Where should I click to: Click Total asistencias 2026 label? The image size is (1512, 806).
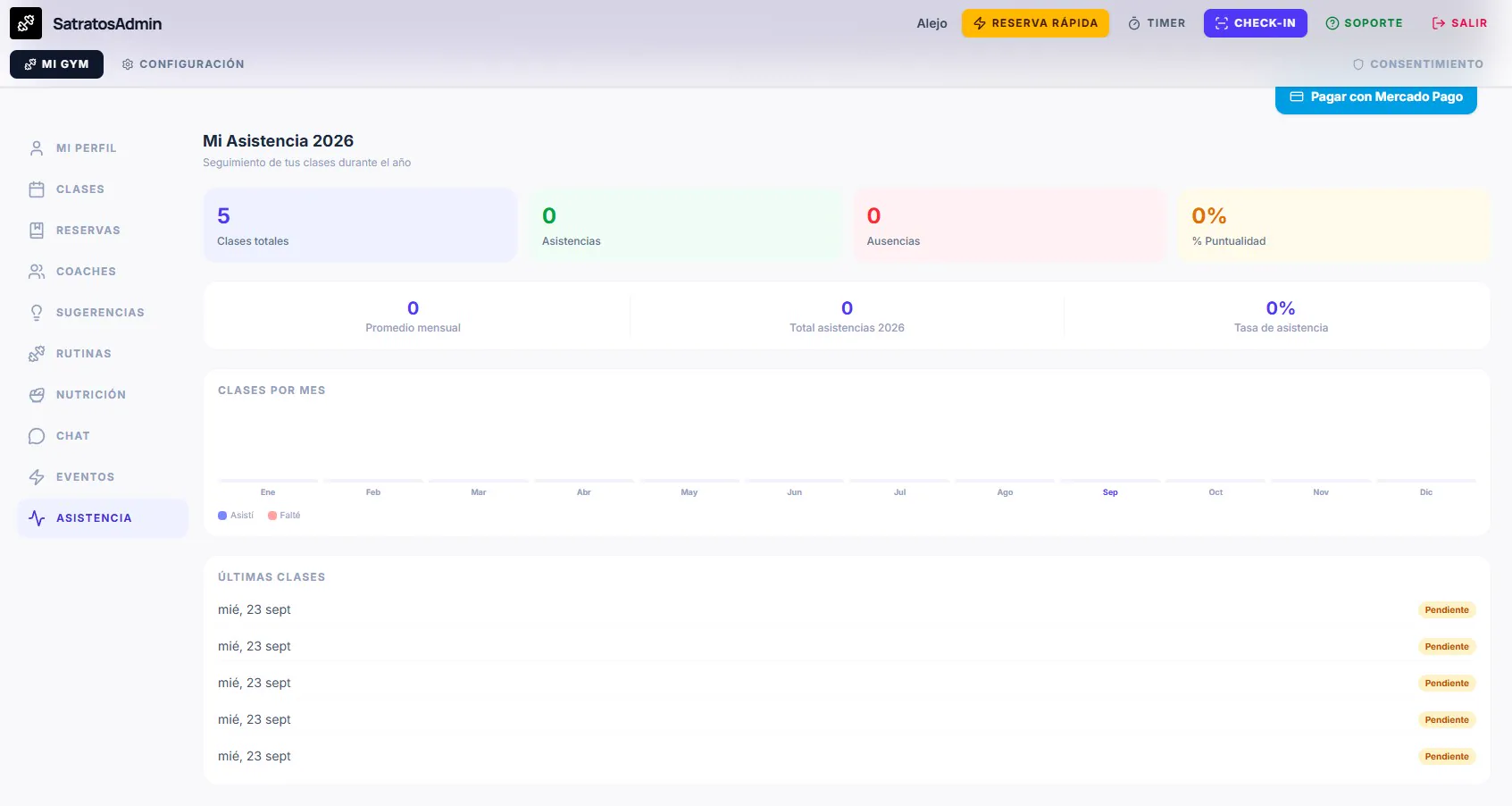[x=847, y=328]
